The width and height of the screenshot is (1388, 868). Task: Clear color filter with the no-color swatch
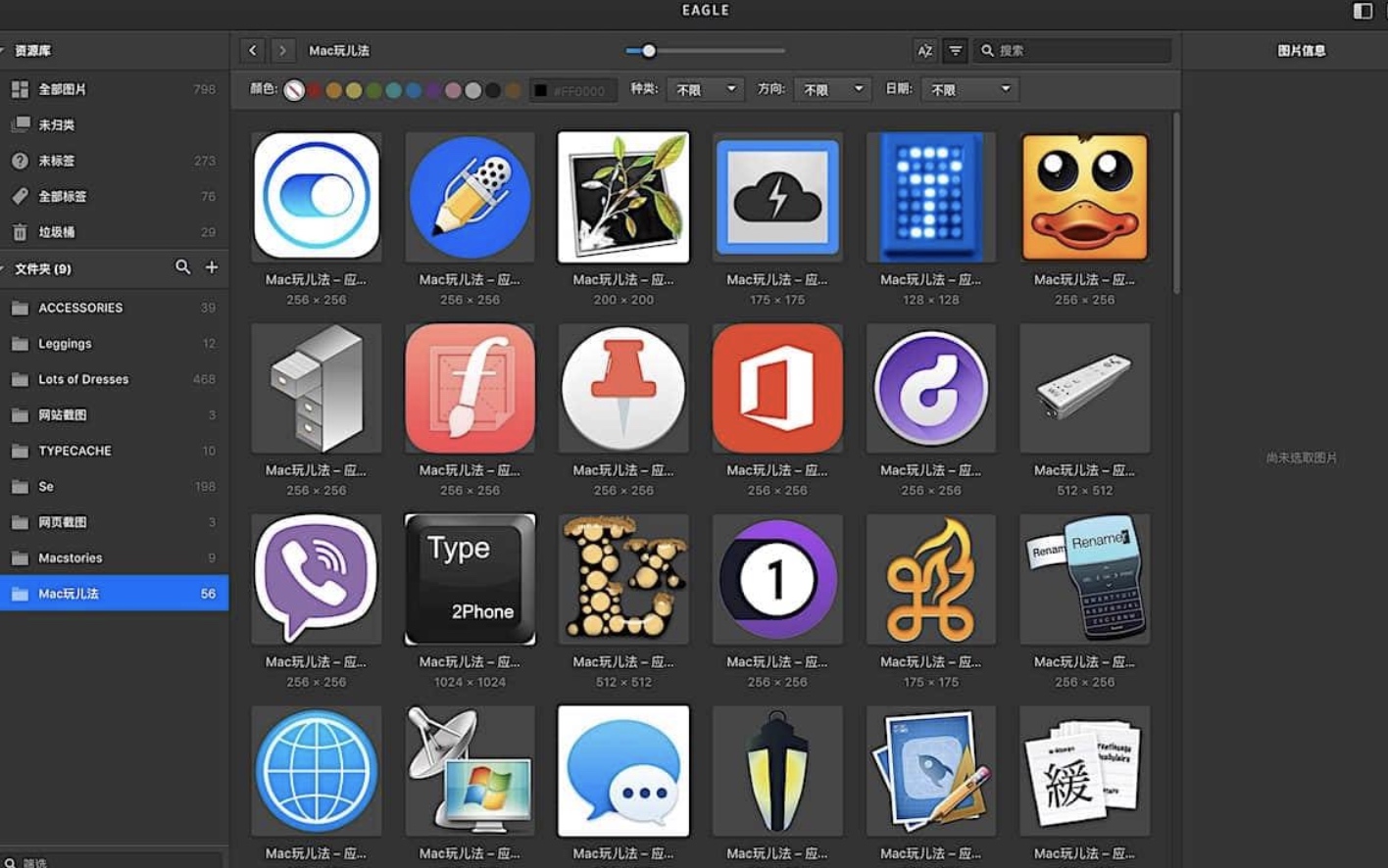click(294, 90)
